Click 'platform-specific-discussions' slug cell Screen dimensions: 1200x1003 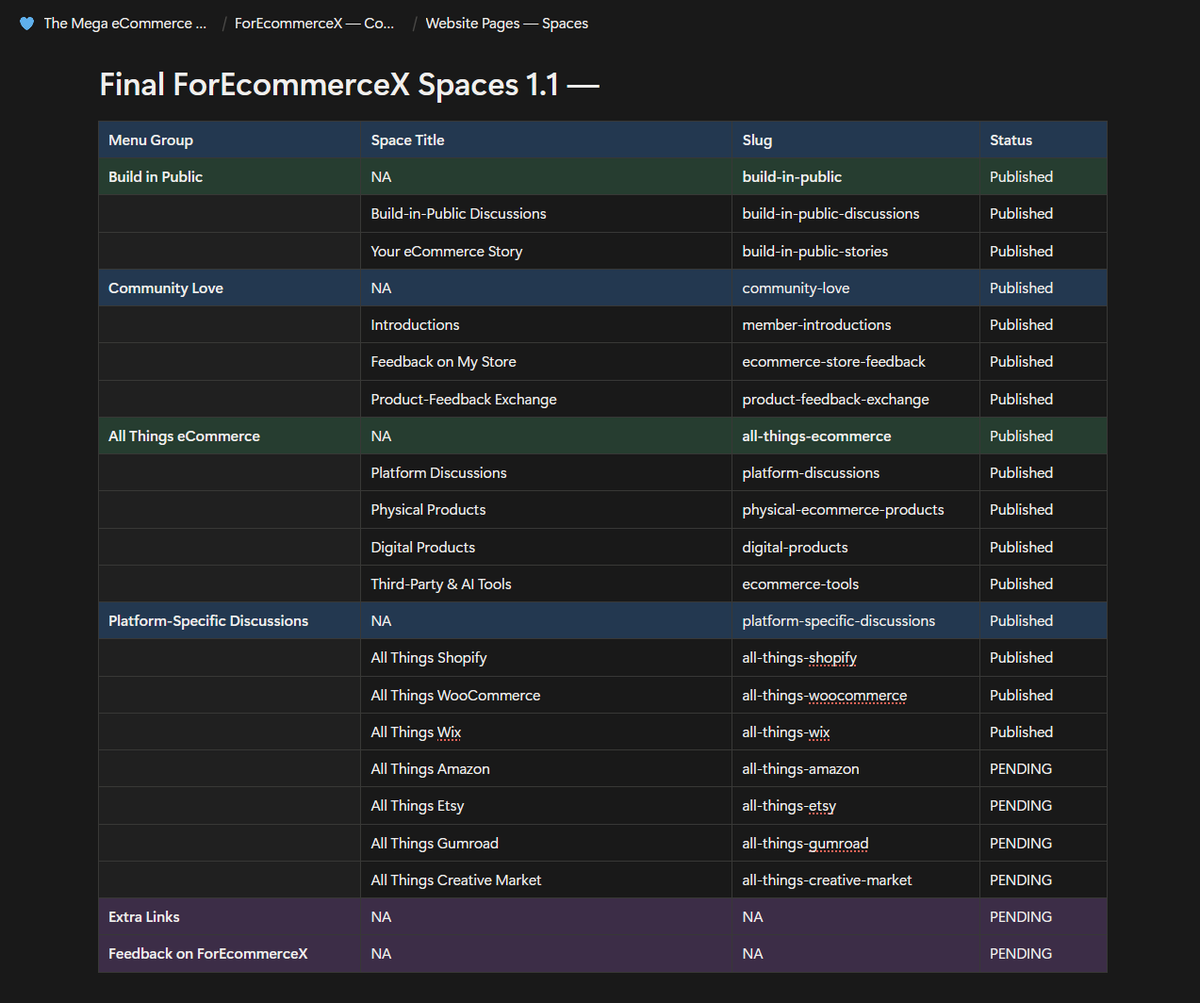point(856,621)
